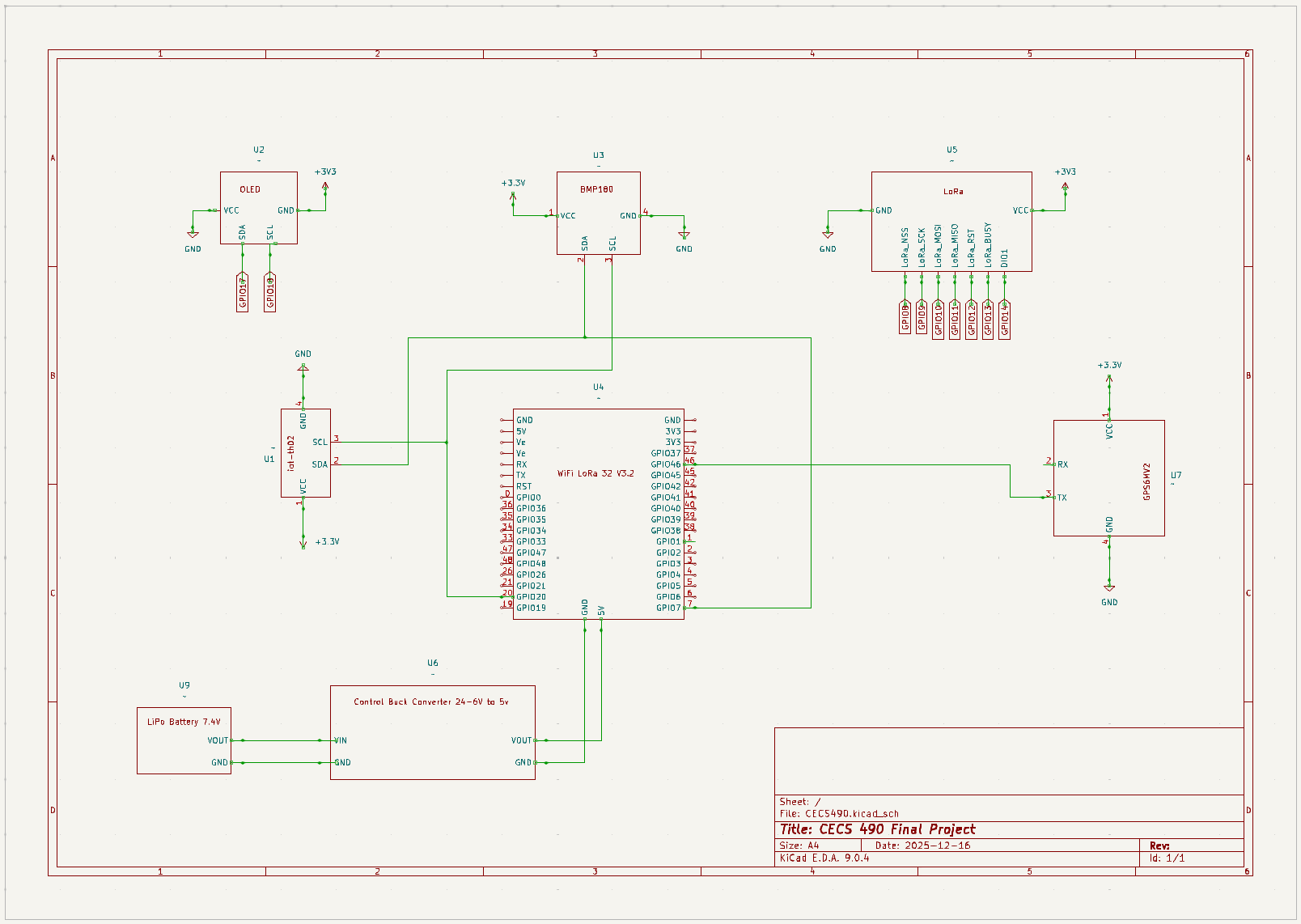Select the GPIO12 global label
Image resolution: width=1301 pixels, height=924 pixels.
coord(972,320)
